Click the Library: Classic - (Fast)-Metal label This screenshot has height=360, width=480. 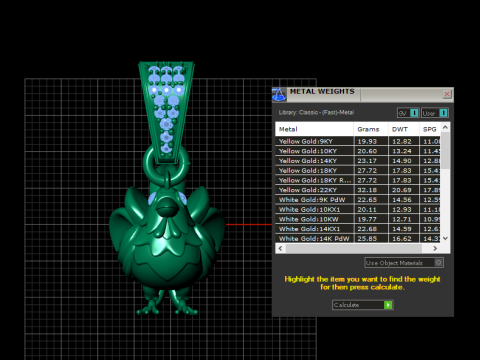coord(316,113)
